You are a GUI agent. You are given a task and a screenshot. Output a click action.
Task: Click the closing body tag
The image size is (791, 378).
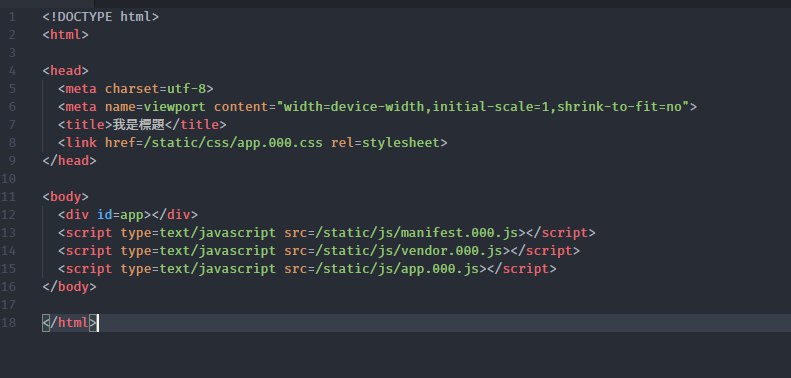70,287
